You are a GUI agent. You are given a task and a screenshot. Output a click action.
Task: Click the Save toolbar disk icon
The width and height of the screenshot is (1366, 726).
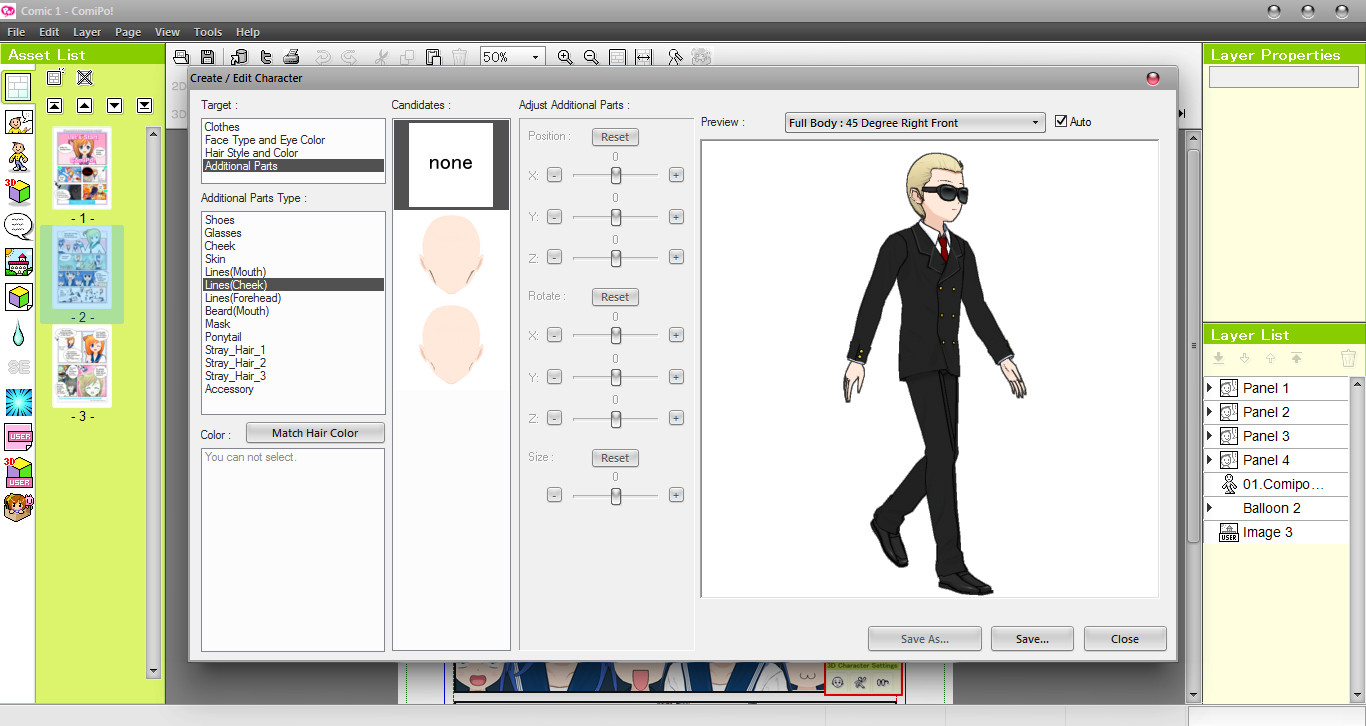pyautogui.click(x=208, y=57)
